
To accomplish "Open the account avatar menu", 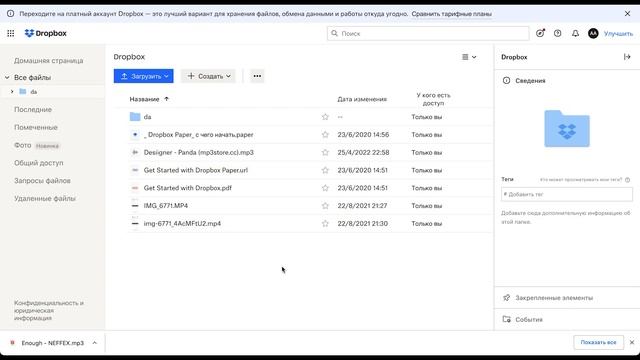I will pos(593,33).
